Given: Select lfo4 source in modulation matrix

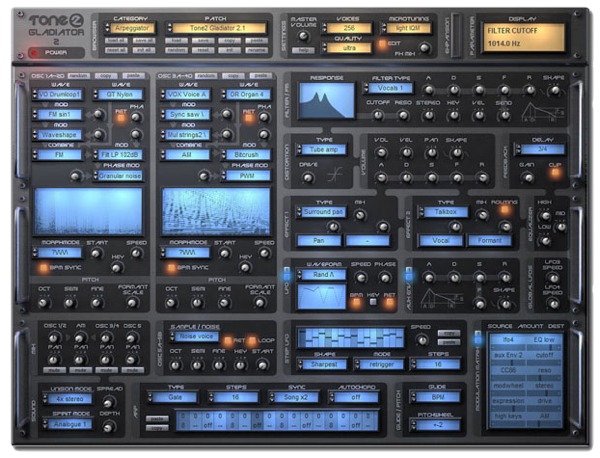Looking at the screenshot, I should click(508, 340).
